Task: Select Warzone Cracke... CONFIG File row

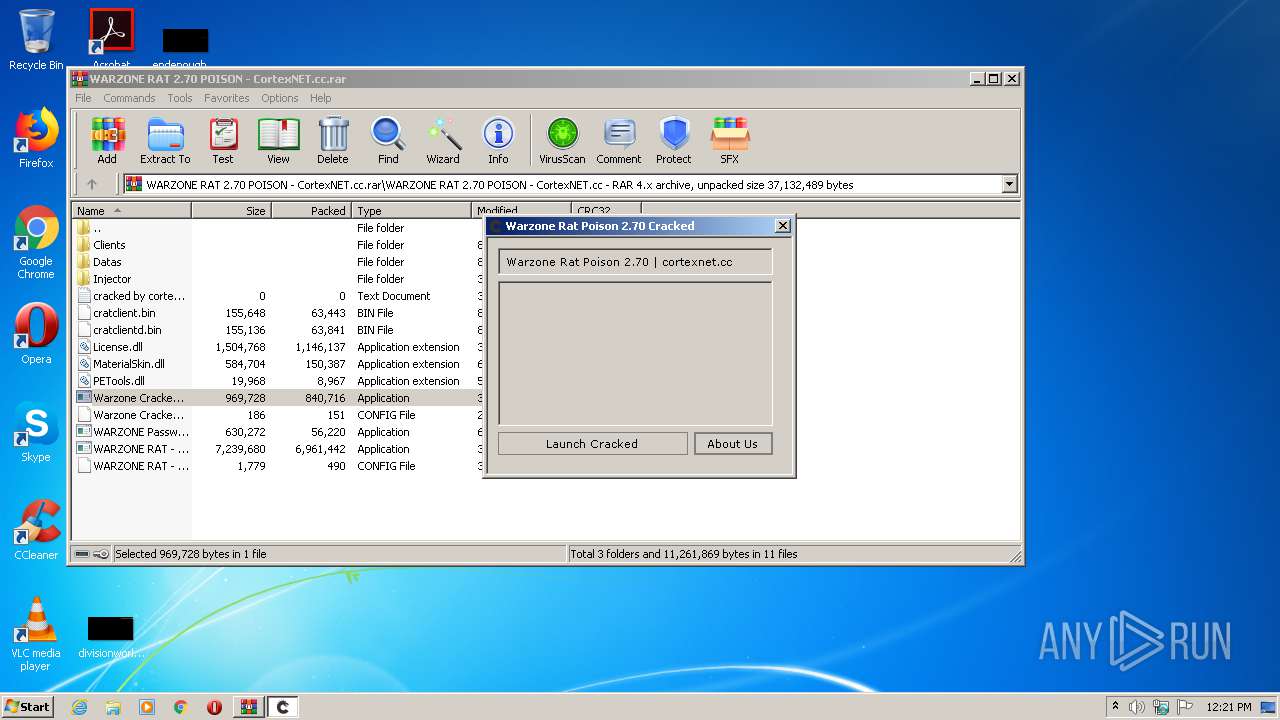Action: (x=278, y=415)
